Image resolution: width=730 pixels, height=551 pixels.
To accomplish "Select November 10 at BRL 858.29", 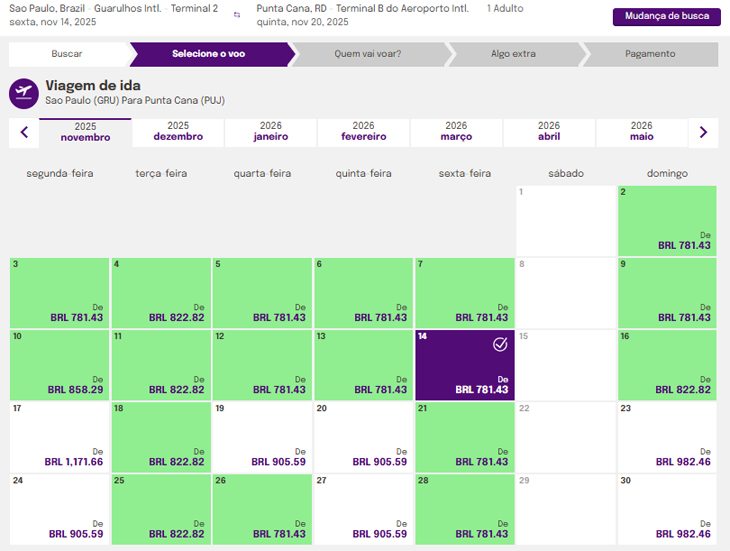I will coord(59,365).
